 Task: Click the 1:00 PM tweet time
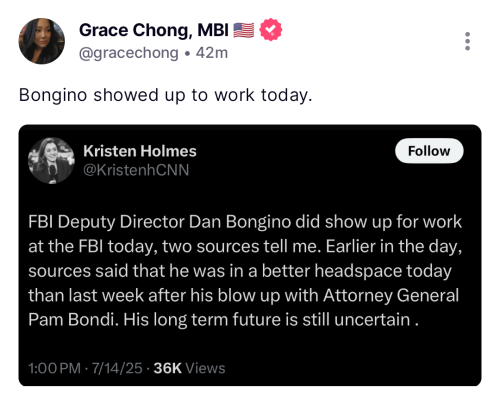55,368
